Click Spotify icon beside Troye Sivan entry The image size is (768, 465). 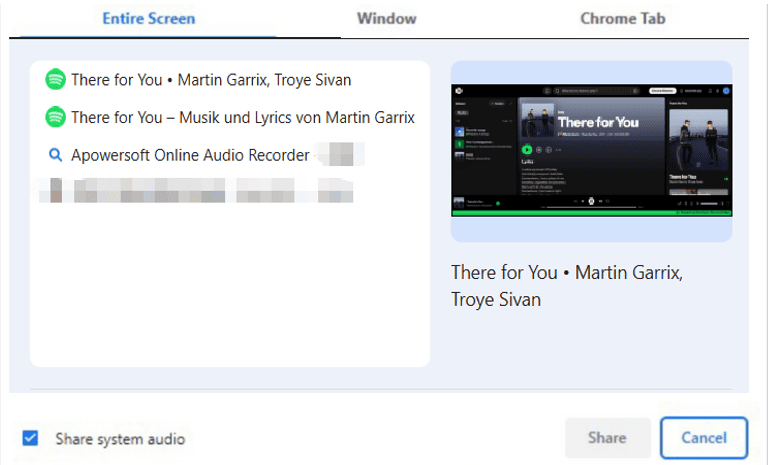coord(55,79)
